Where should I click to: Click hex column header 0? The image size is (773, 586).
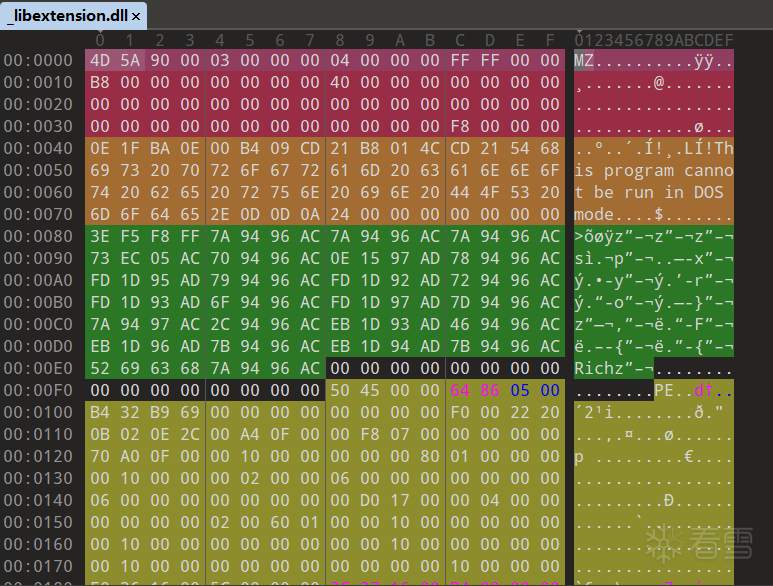[100, 40]
